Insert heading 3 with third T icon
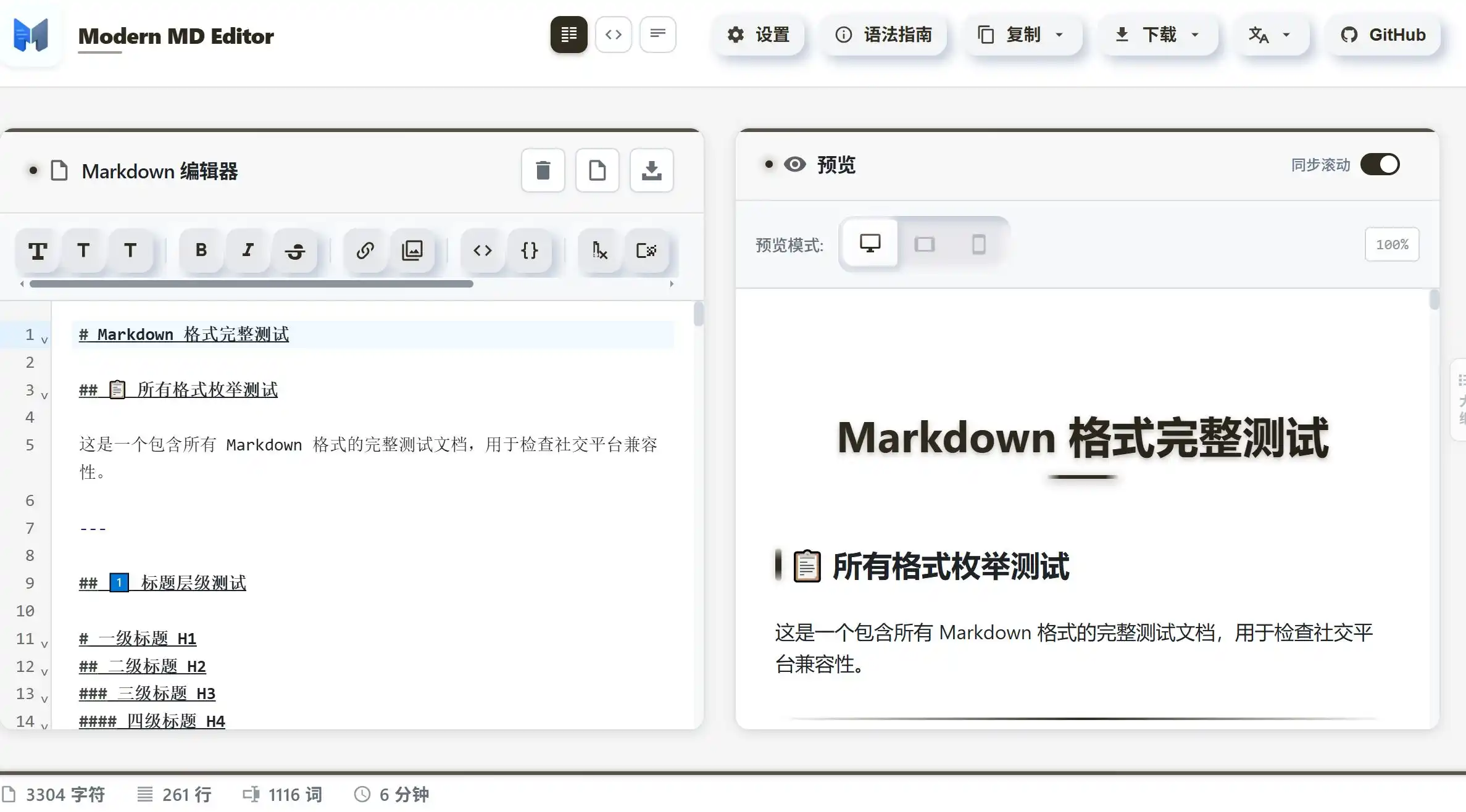1466x812 pixels. (130, 251)
